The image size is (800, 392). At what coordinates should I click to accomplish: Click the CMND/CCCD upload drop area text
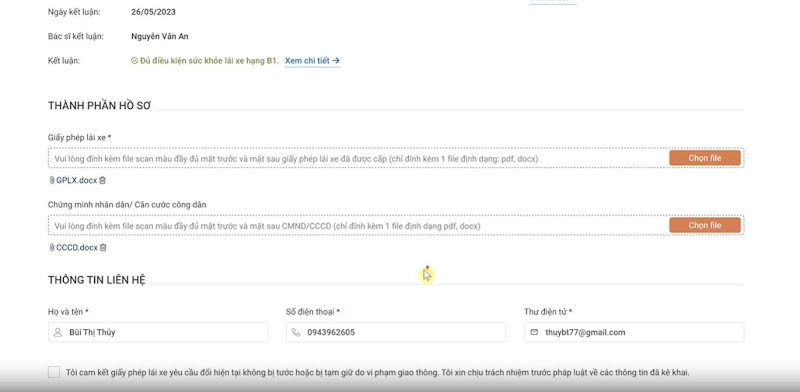(267, 226)
